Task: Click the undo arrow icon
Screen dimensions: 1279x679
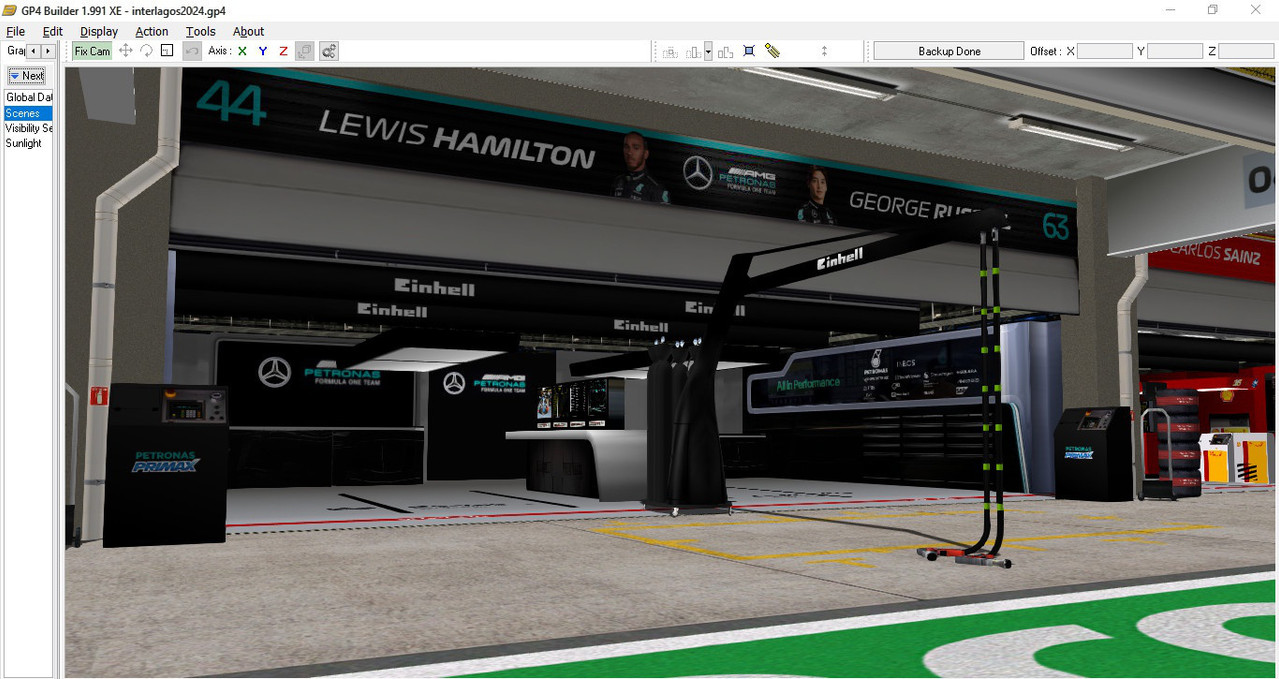Action: coord(192,51)
